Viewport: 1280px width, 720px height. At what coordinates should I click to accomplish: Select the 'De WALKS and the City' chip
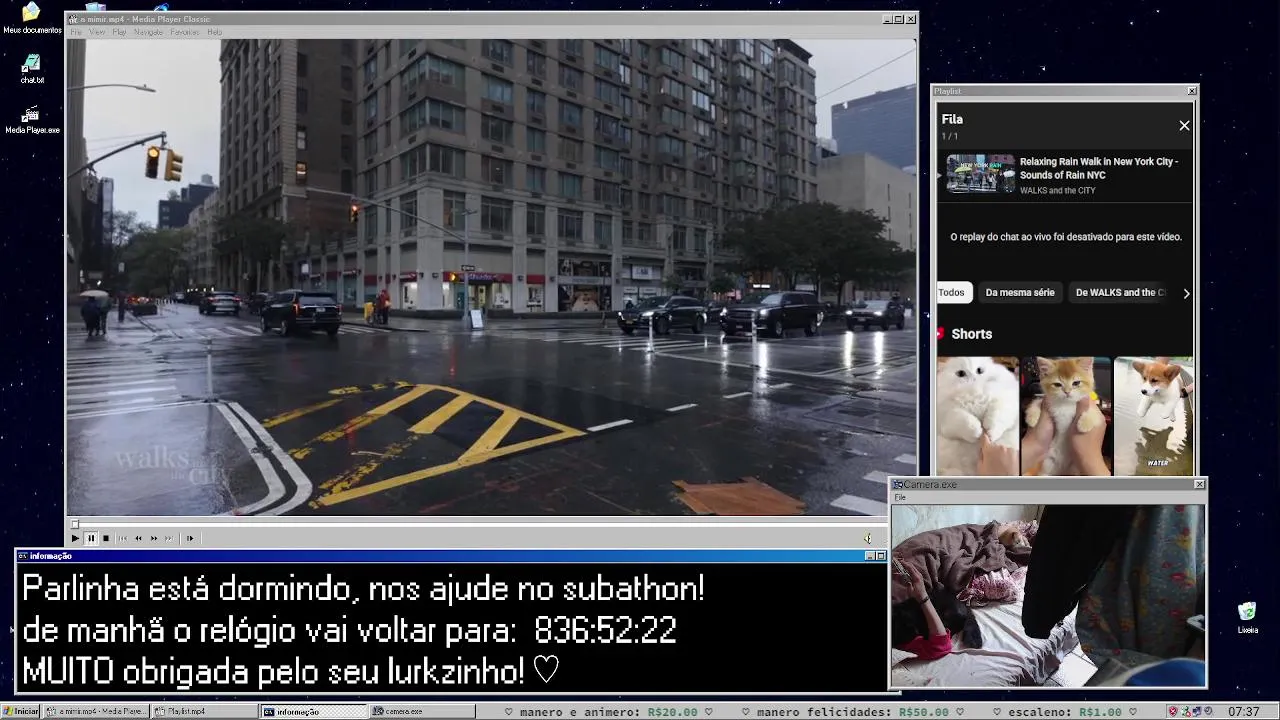click(x=1120, y=292)
